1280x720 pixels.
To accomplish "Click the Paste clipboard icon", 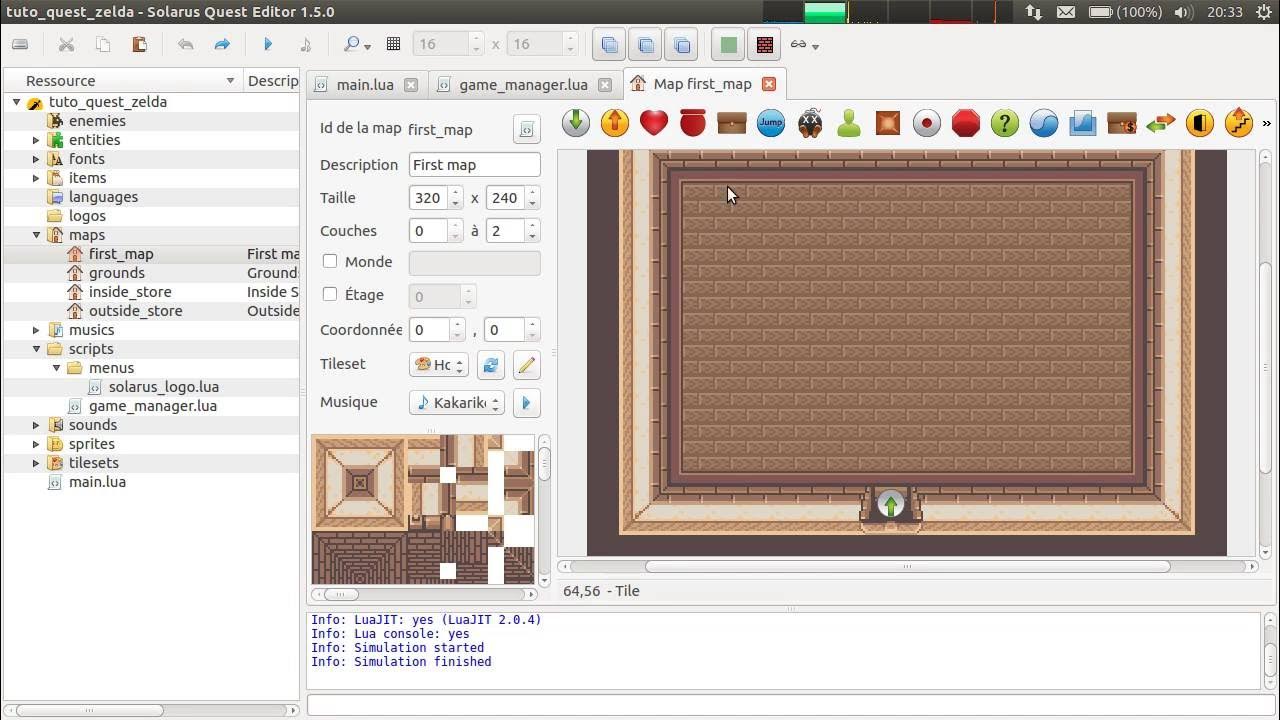I will (140, 44).
